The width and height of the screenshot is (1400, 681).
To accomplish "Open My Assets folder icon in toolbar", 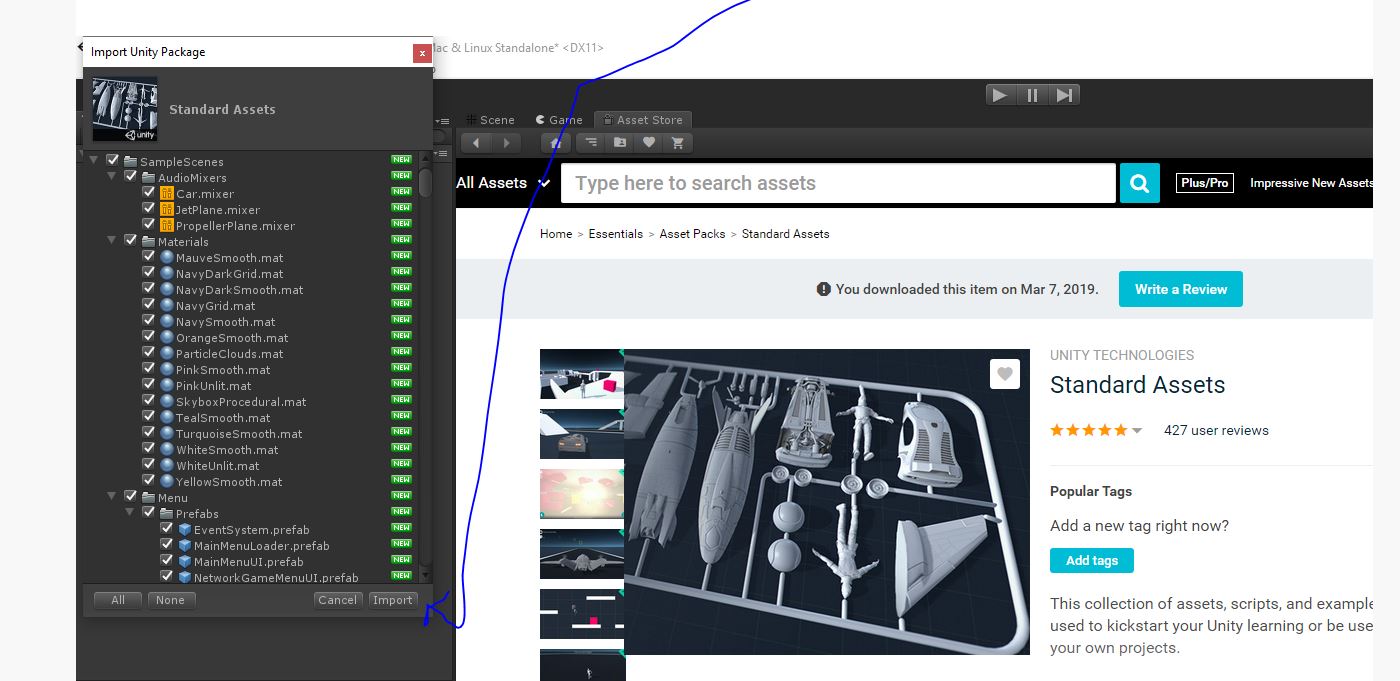I will pyautogui.click(x=620, y=143).
